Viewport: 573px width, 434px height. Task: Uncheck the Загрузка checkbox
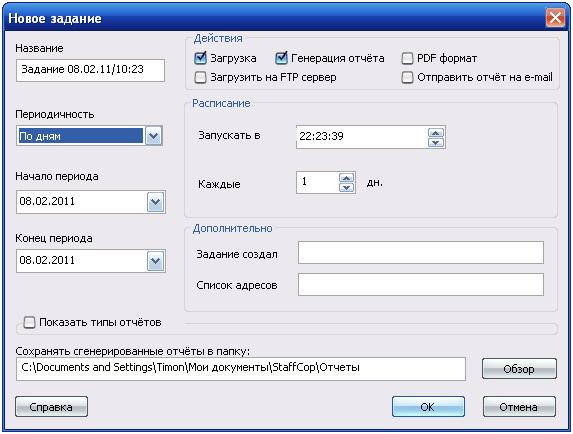coord(200,58)
